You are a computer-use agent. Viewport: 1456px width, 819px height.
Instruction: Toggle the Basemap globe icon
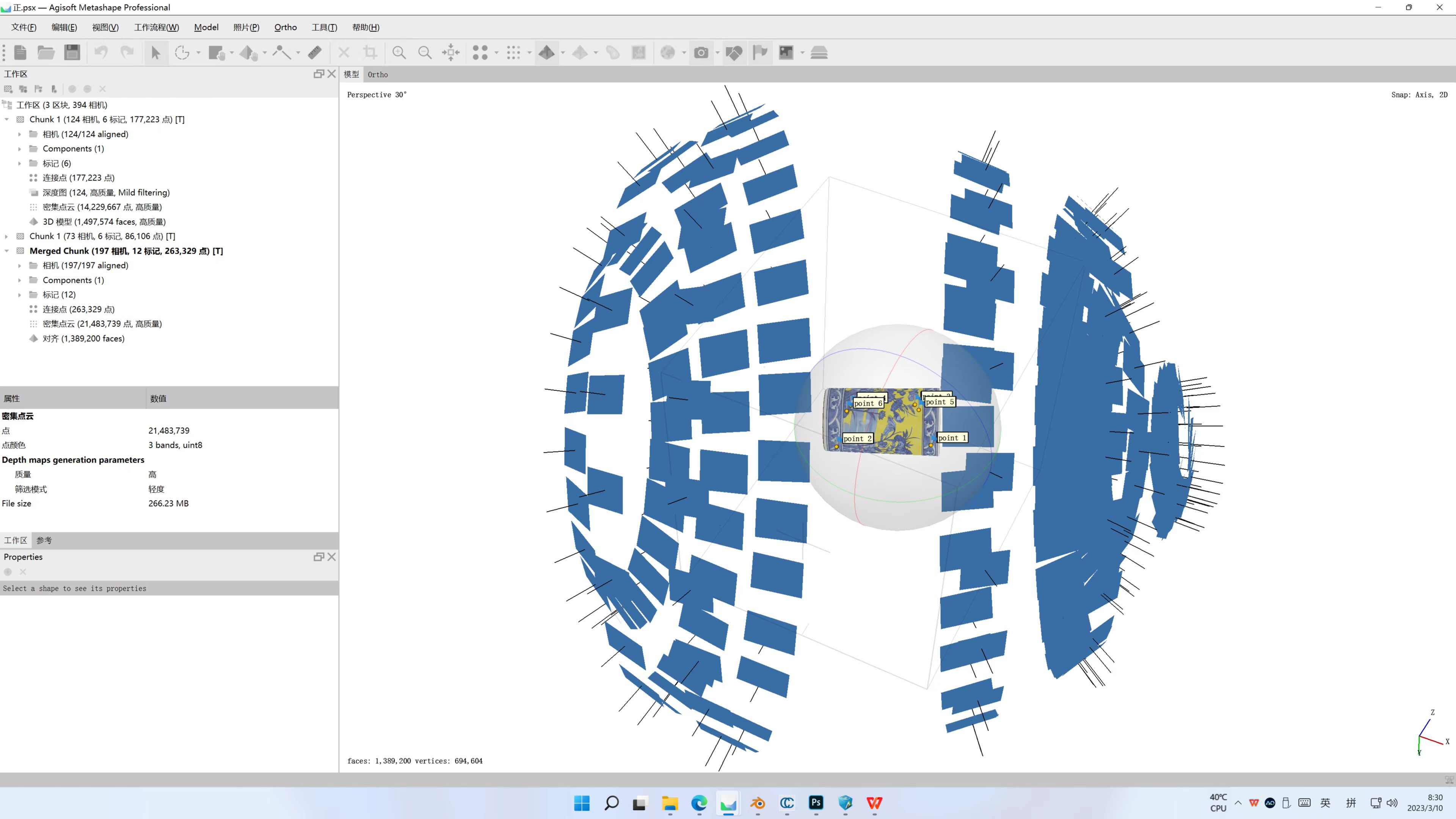pos(667,53)
